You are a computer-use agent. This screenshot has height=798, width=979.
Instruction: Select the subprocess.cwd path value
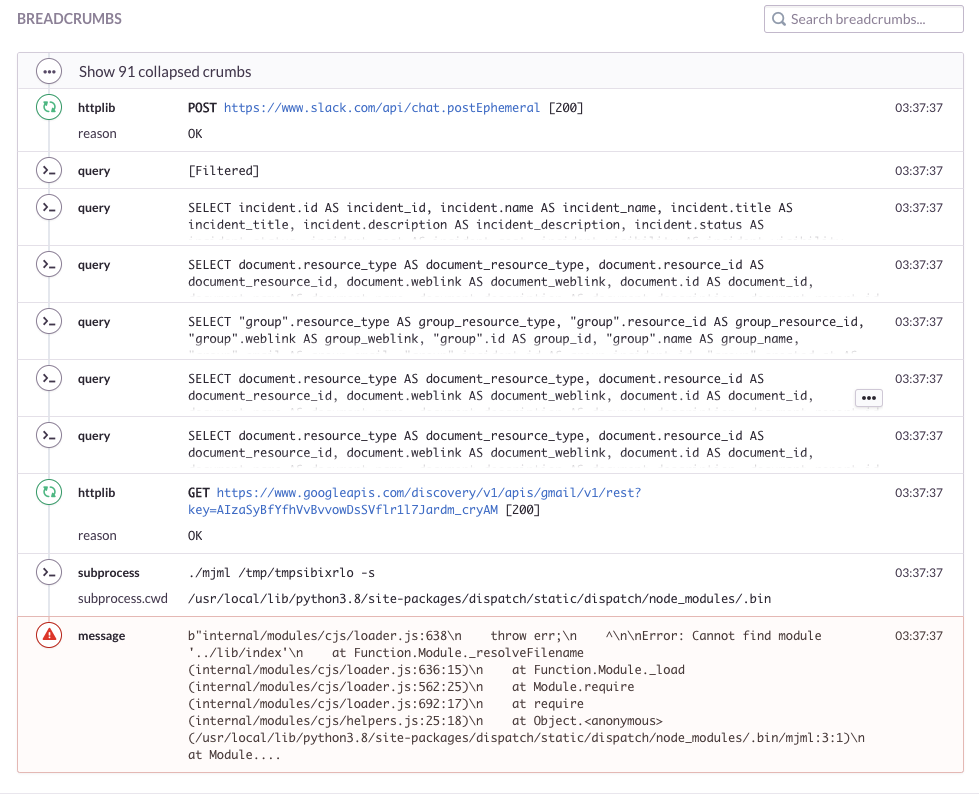coord(480,599)
